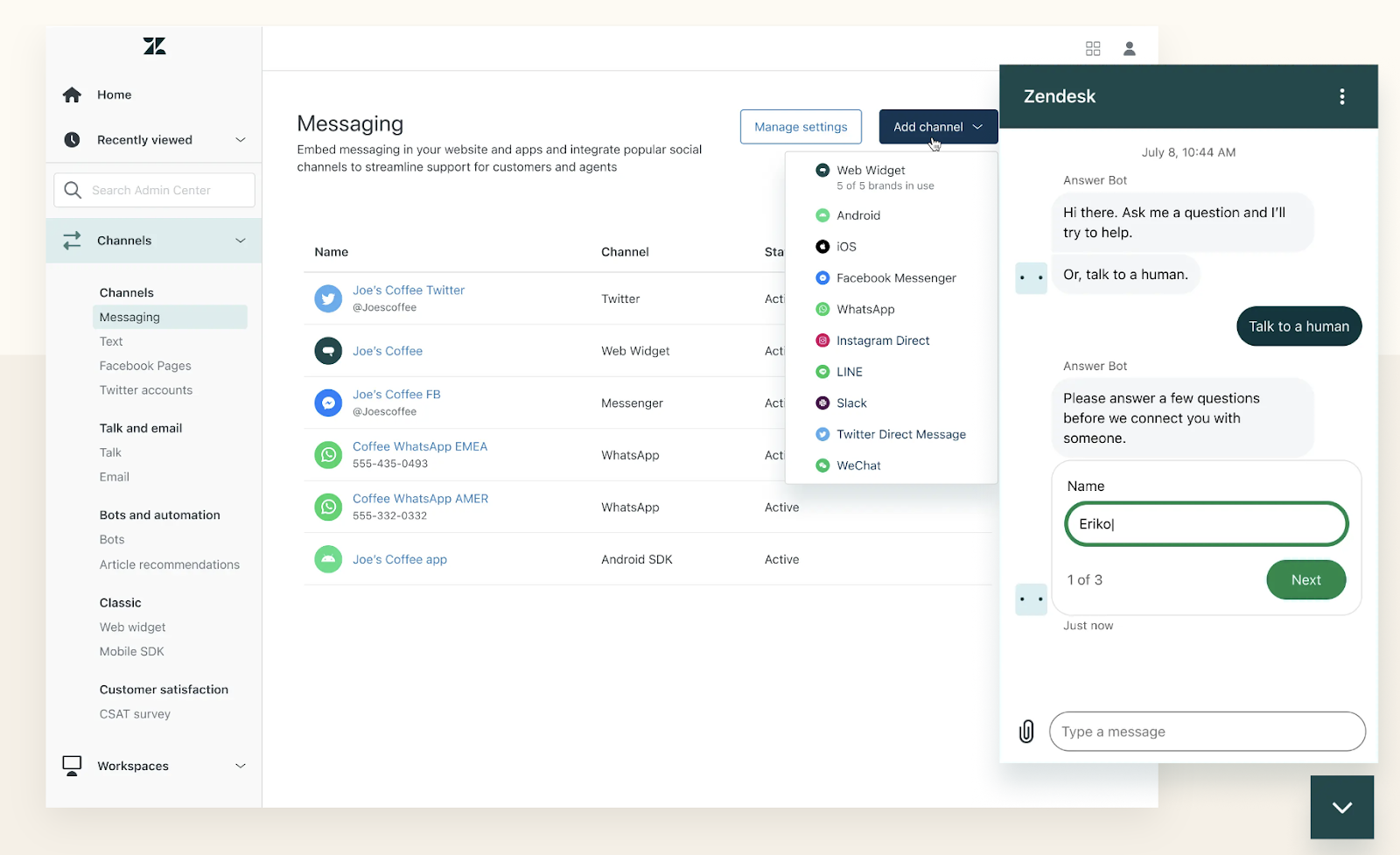Click the iOS icon in the dropdown

coord(822,247)
